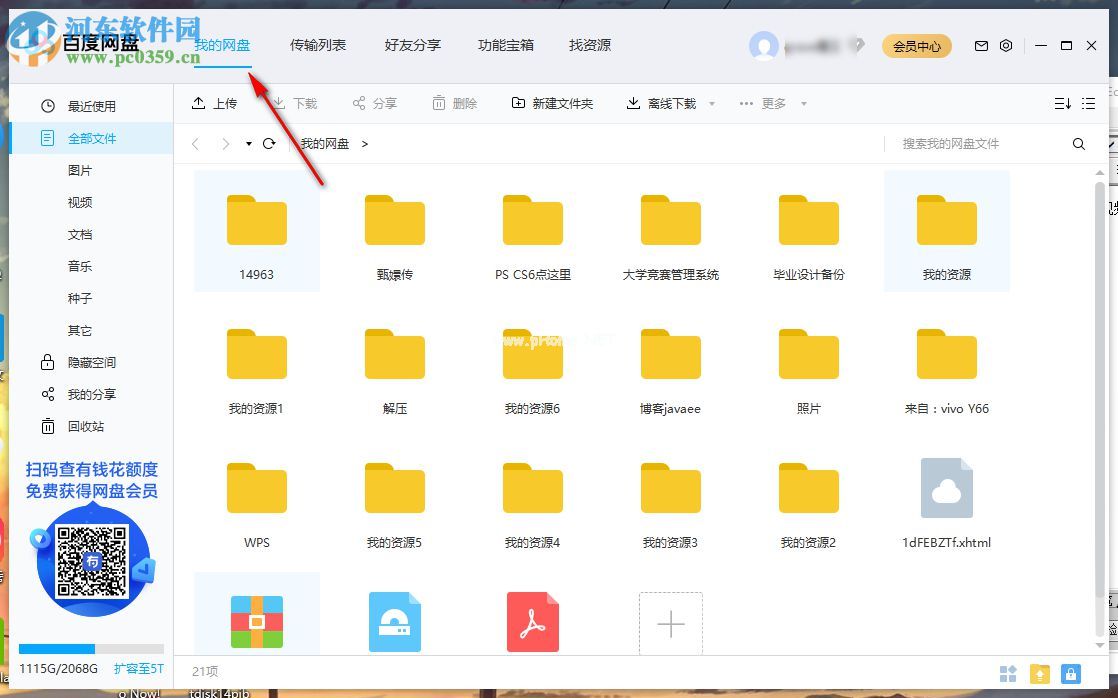The width and height of the screenshot is (1118, 698).
Task: Click the 会员中心 button
Action: pyautogui.click(x=917, y=46)
